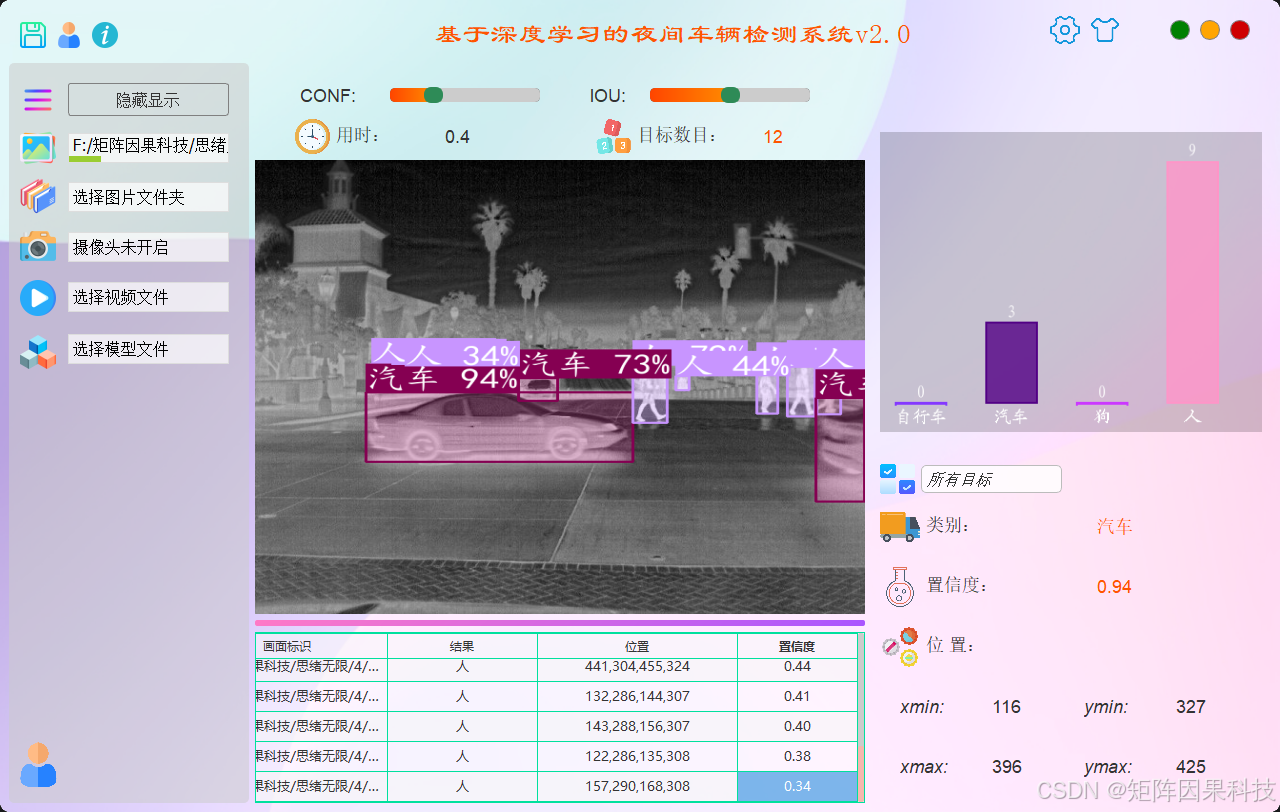Click the 画面标识 column header
Screen dimensions: 1280x812
[321, 646]
